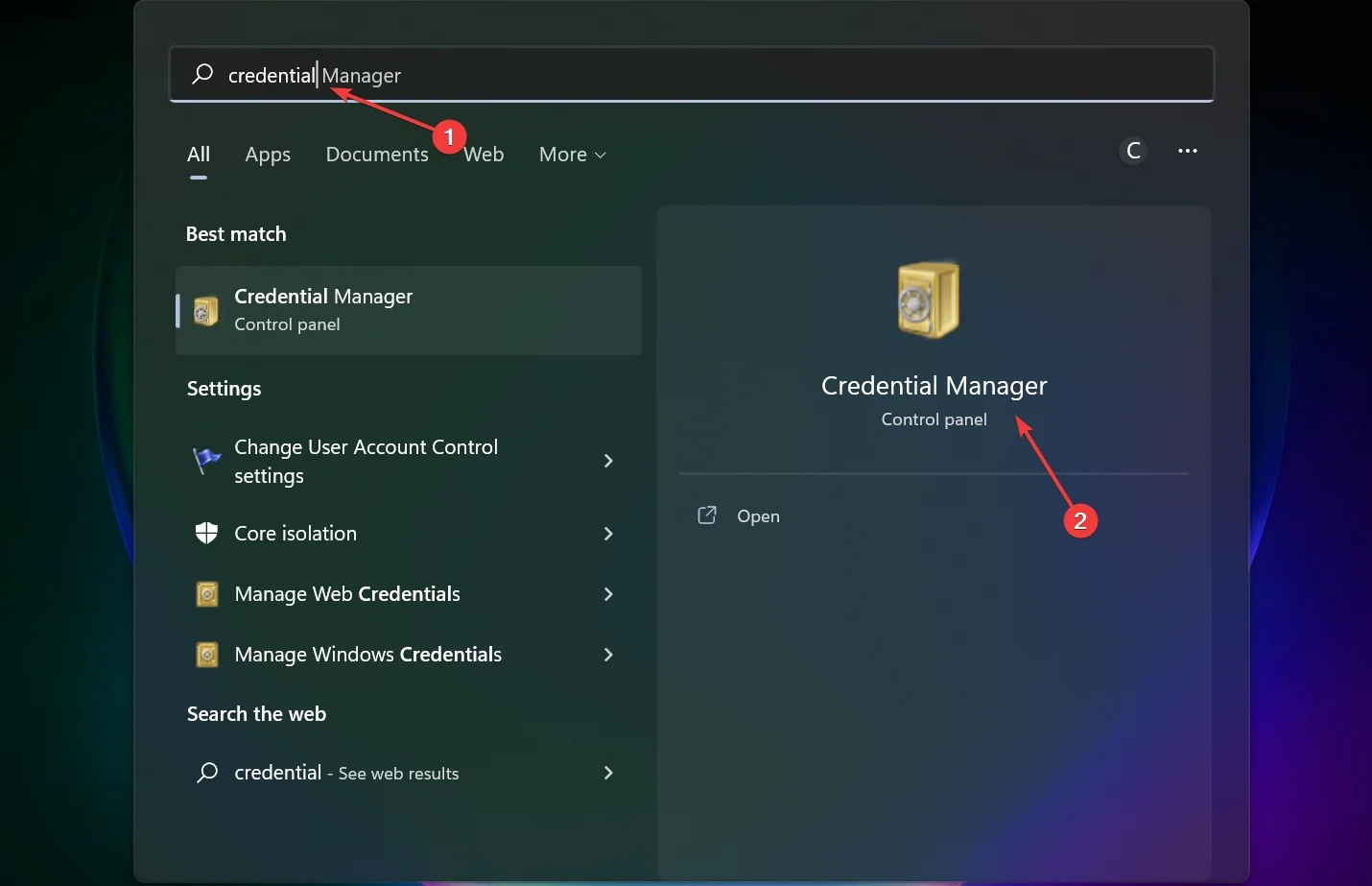Open the three-dot options menu
This screenshot has width=1372, height=886.
tap(1188, 151)
